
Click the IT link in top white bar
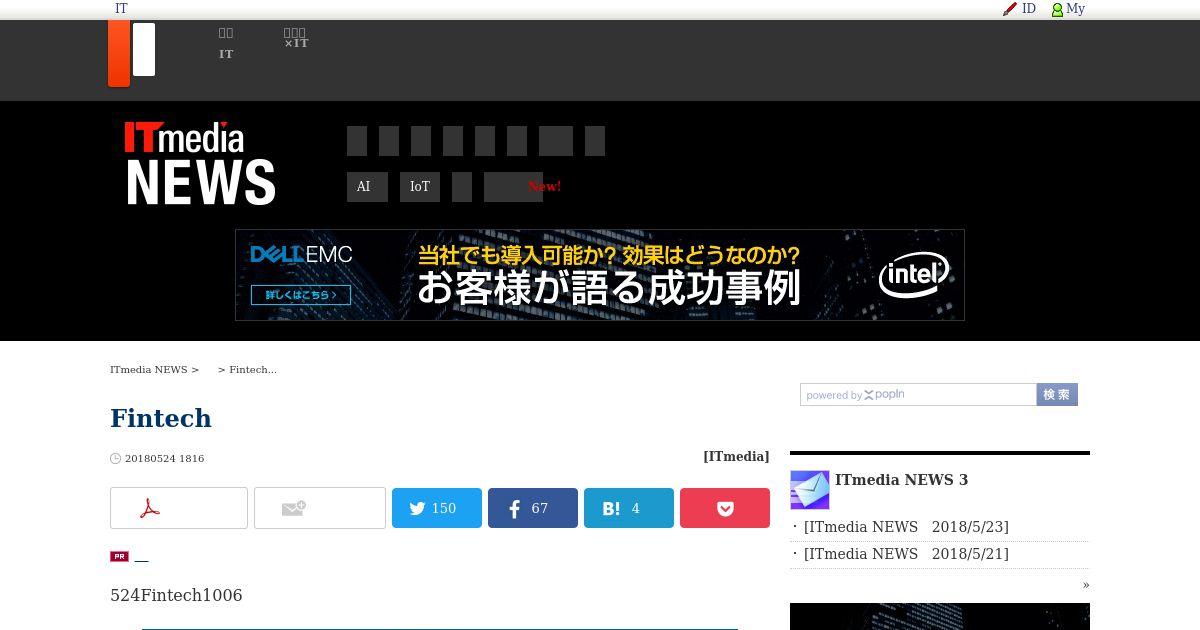tap(121, 8)
